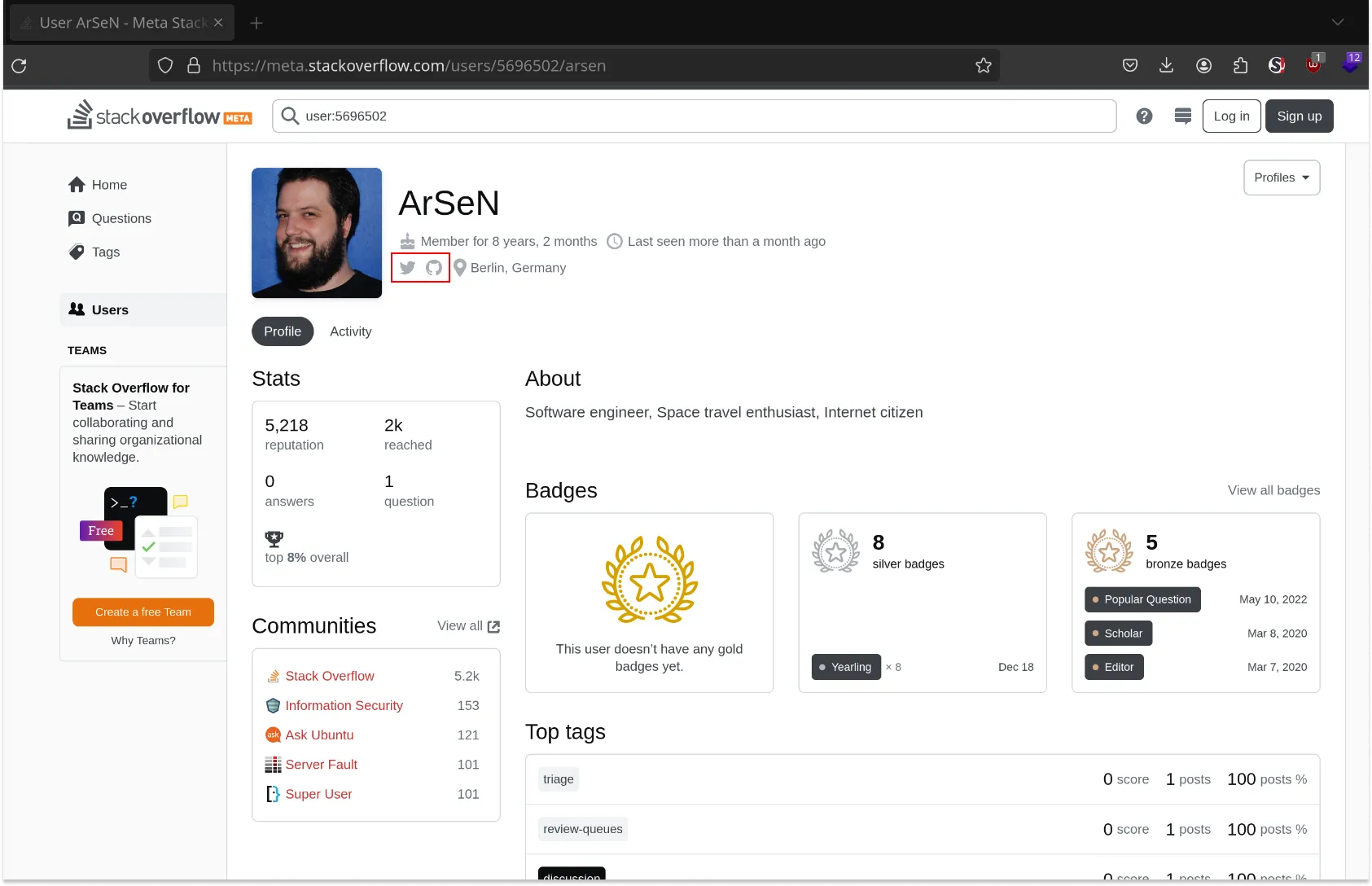1372x886 pixels.
Task: Click the browser URL address bar
Action: pyautogui.click(x=574, y=66)
